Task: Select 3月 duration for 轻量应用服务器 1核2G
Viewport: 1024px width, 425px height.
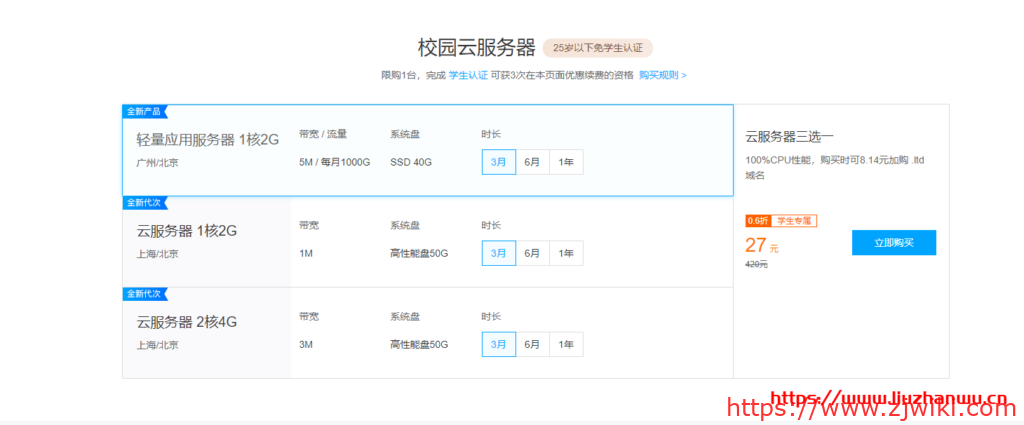Action: [x=498, y=162]
